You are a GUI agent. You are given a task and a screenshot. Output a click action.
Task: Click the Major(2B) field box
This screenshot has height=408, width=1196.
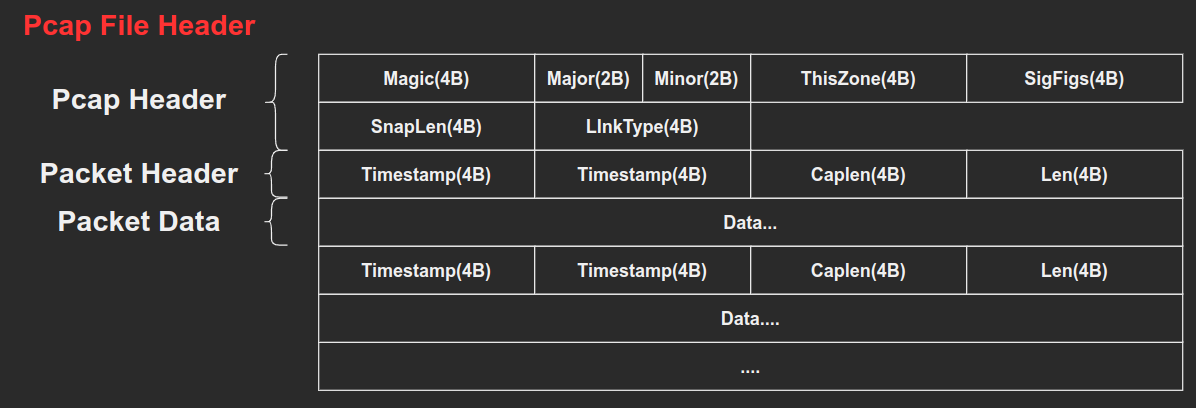tap(589, 78)
